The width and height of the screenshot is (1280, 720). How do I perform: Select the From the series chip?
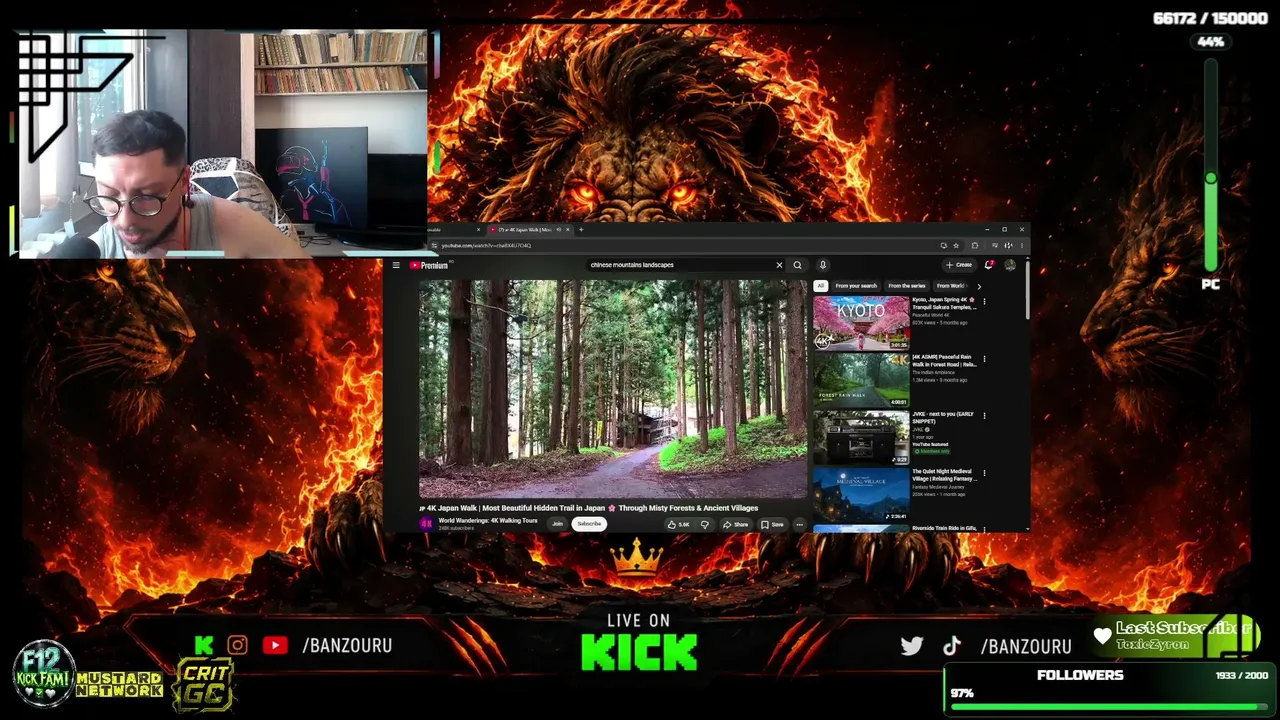coord(907,286)
